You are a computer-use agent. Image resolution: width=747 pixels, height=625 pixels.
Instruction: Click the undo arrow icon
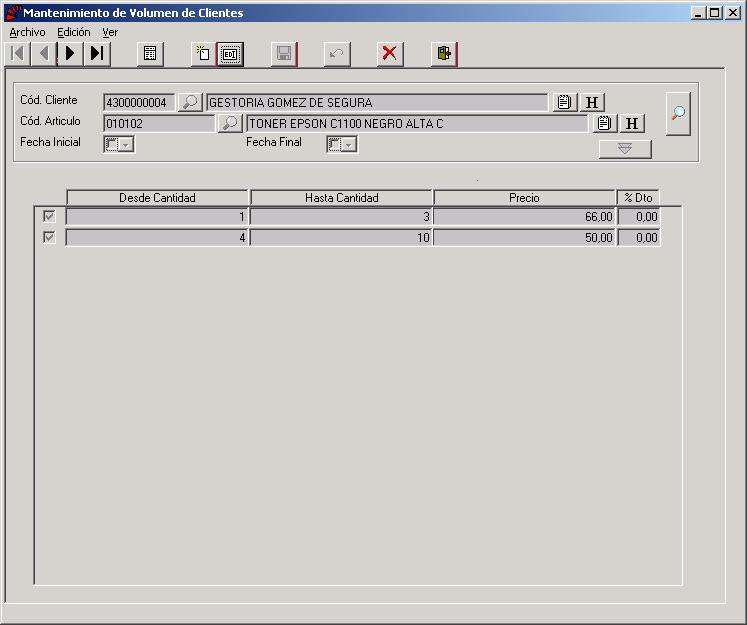(337, 53)
